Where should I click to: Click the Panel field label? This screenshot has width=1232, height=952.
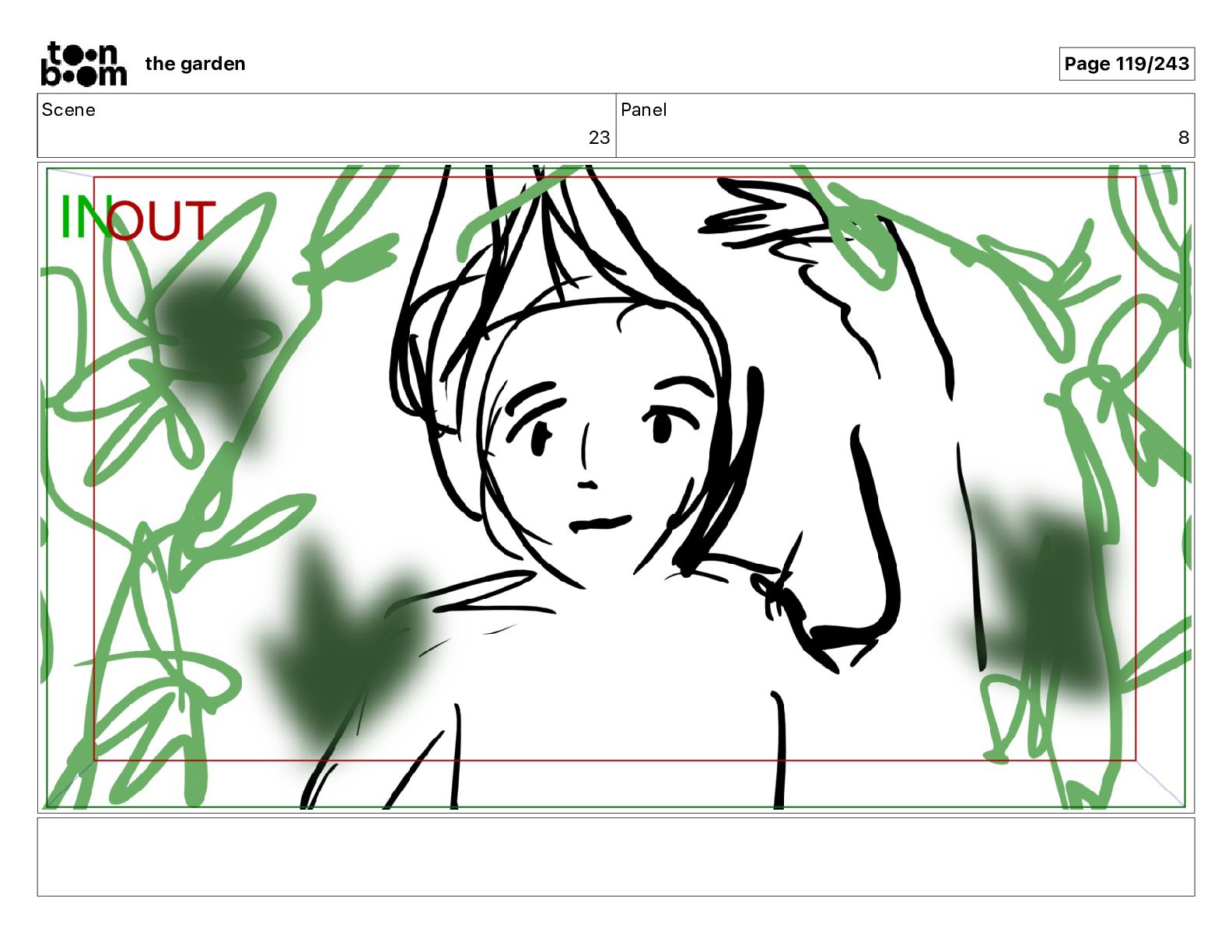(x=643, y=110)
